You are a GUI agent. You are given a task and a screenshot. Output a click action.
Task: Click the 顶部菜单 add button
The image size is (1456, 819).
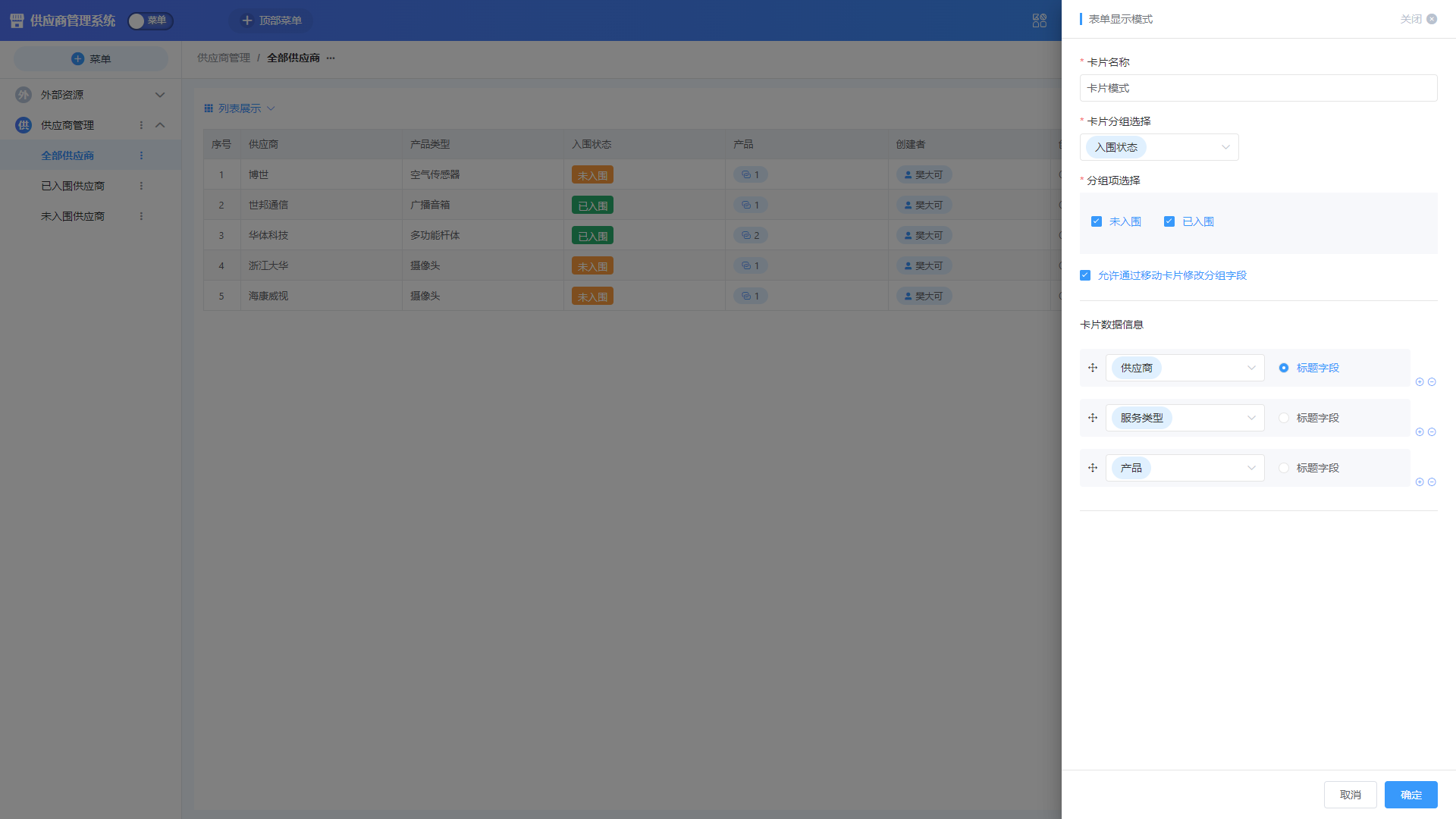click(271, 20)
